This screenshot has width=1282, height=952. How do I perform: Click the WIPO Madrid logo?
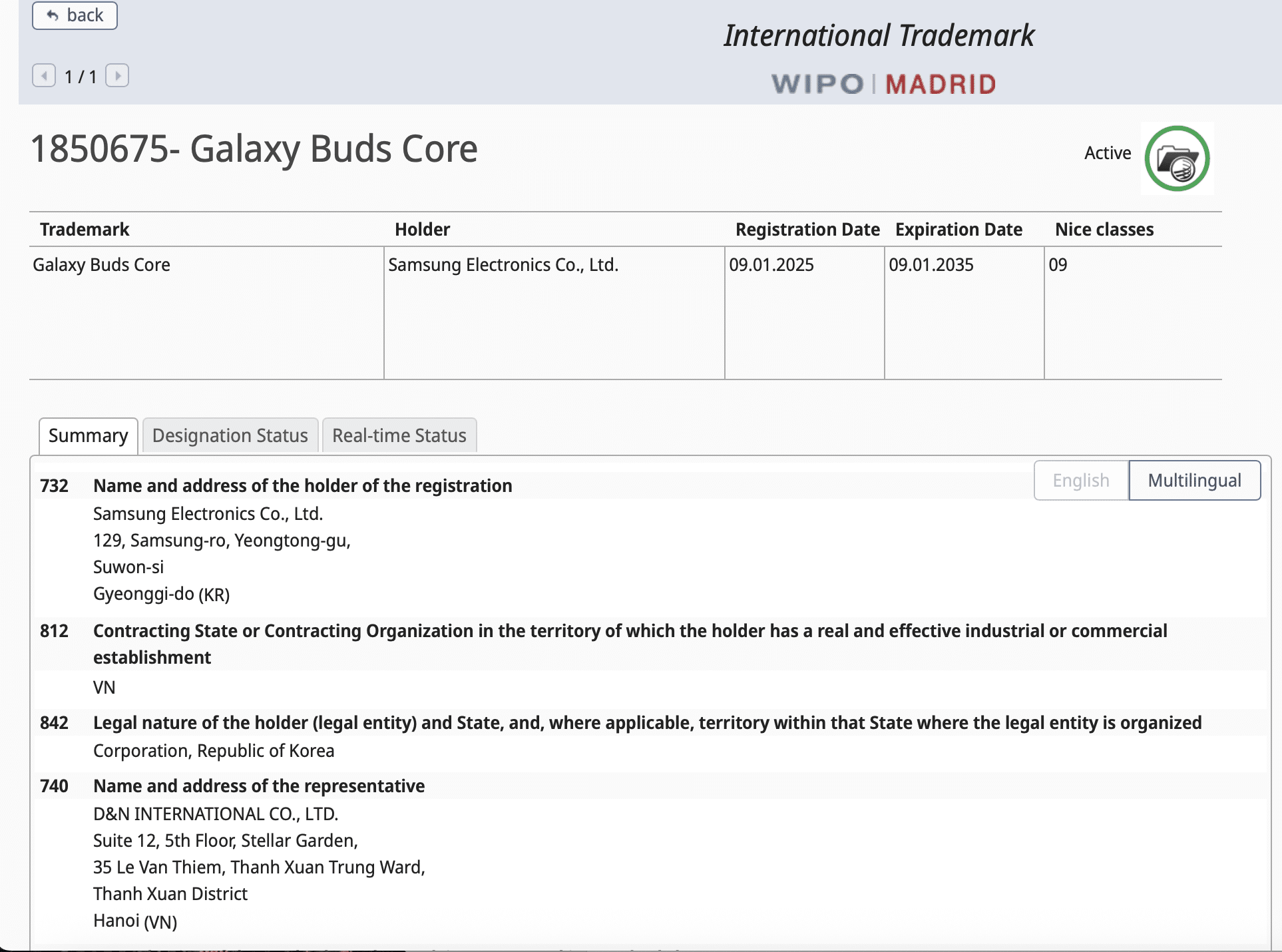click(x=883, y=85)
